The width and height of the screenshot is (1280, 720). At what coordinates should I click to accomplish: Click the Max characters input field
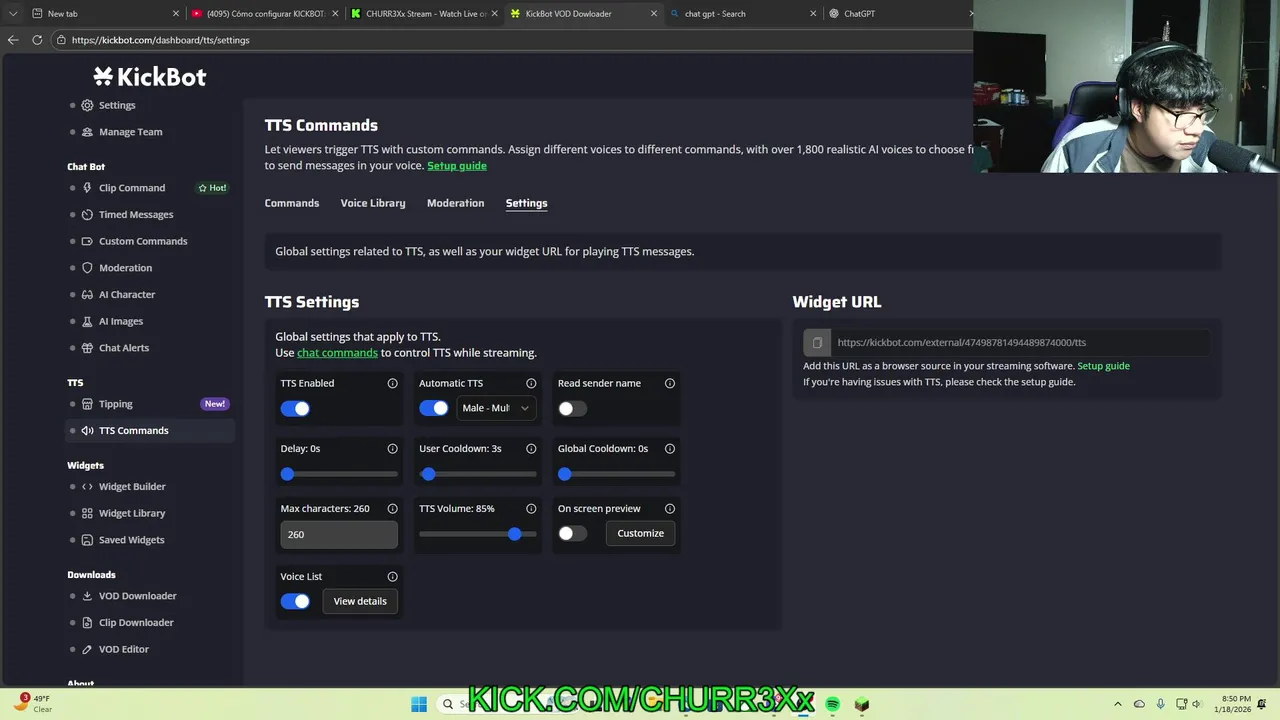(x=339, y=535)
